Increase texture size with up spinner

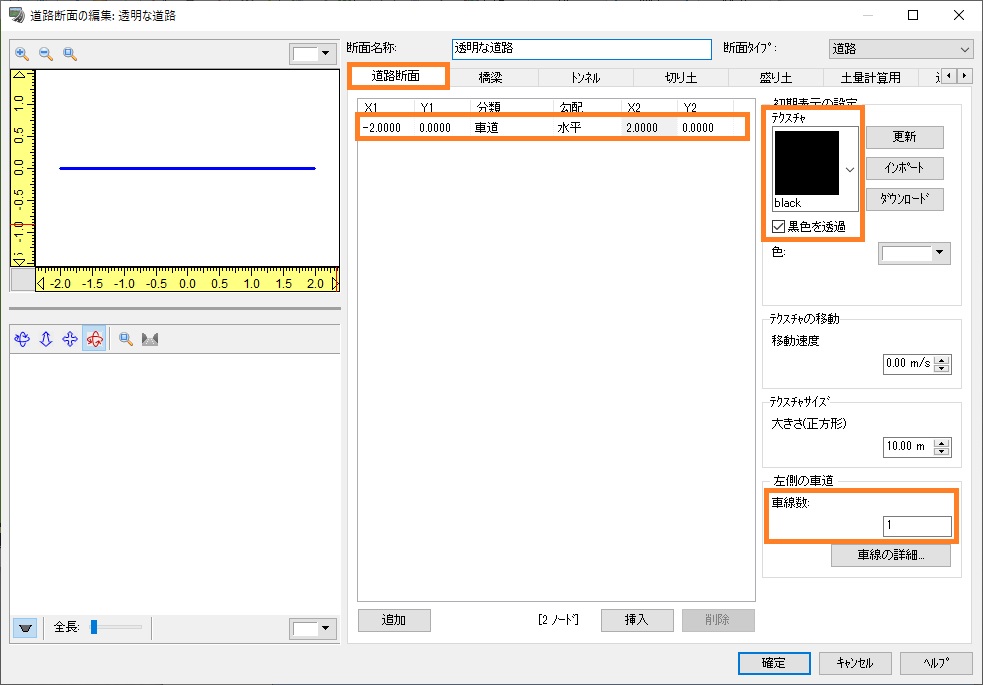(x=942, y=443)
